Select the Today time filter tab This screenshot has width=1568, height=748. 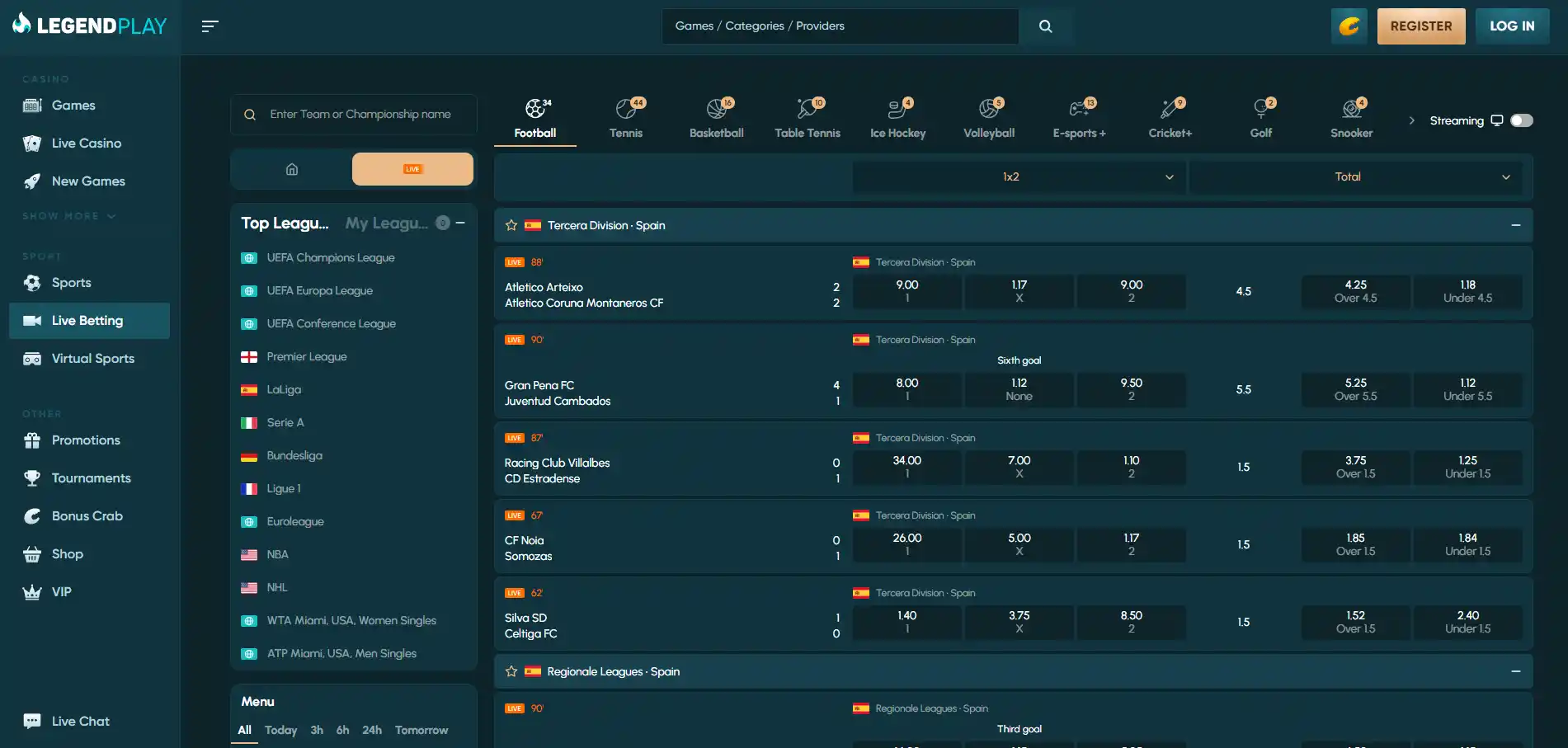click(280, 730)
